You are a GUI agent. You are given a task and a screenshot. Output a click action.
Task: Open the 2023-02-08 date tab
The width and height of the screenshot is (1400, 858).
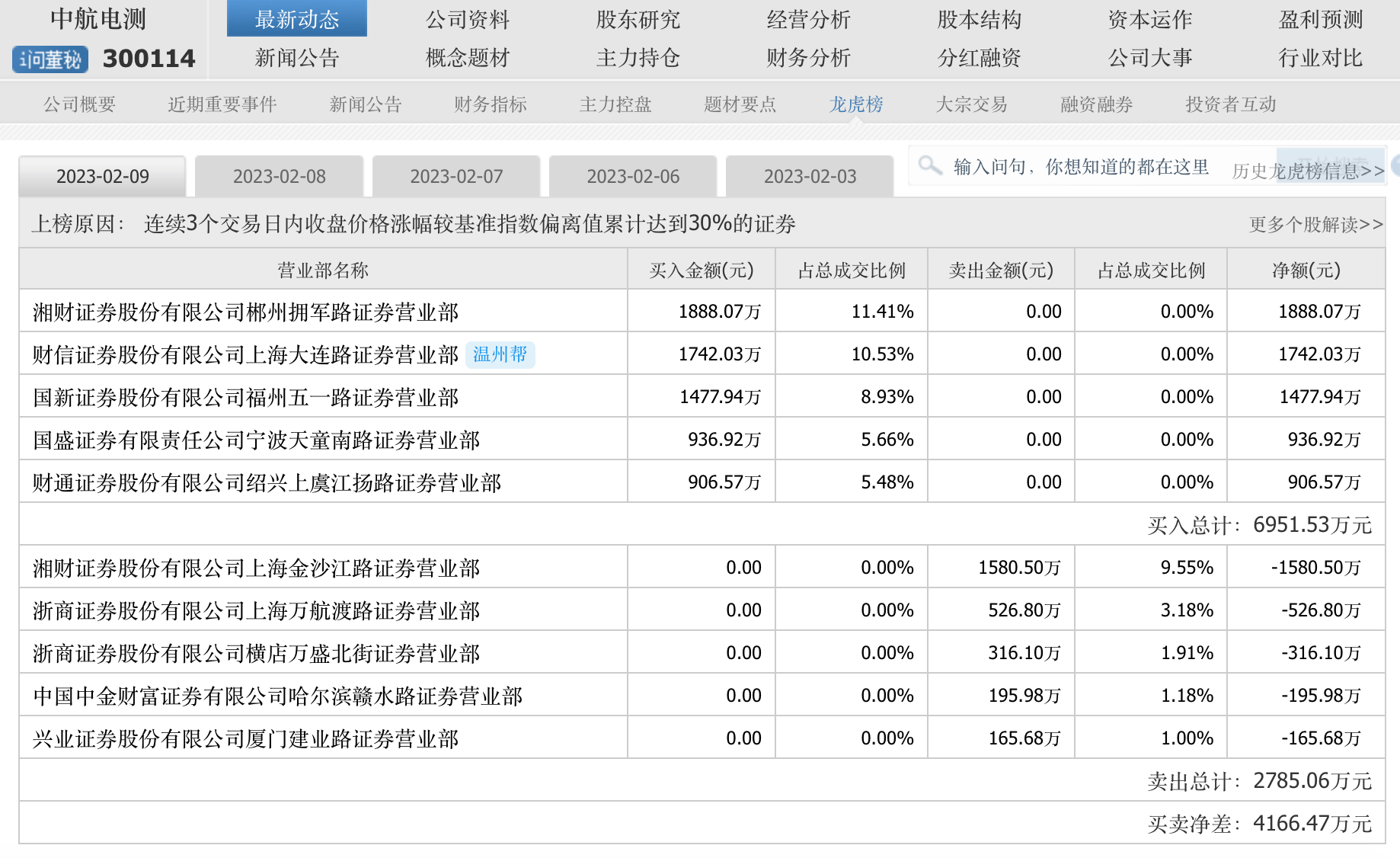click(279, 177)
